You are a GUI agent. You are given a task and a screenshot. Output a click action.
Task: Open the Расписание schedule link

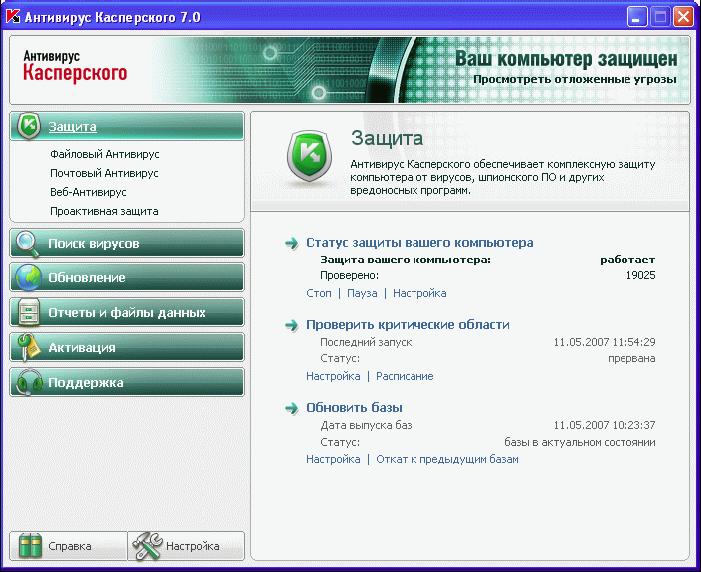405,377
